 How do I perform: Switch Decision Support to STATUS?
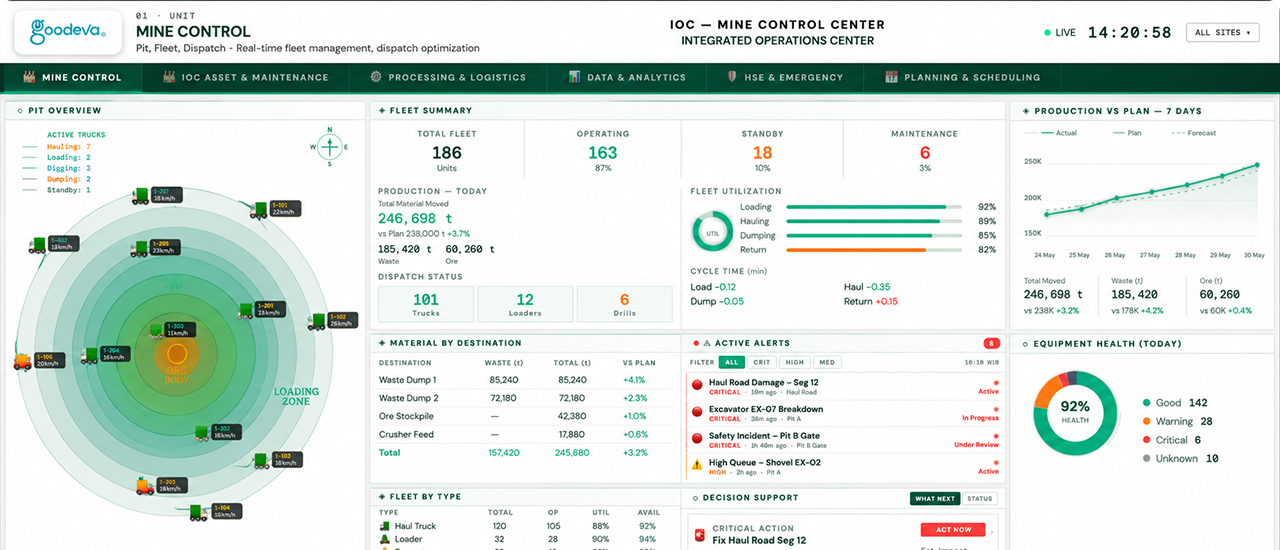(x=980, y=498)
